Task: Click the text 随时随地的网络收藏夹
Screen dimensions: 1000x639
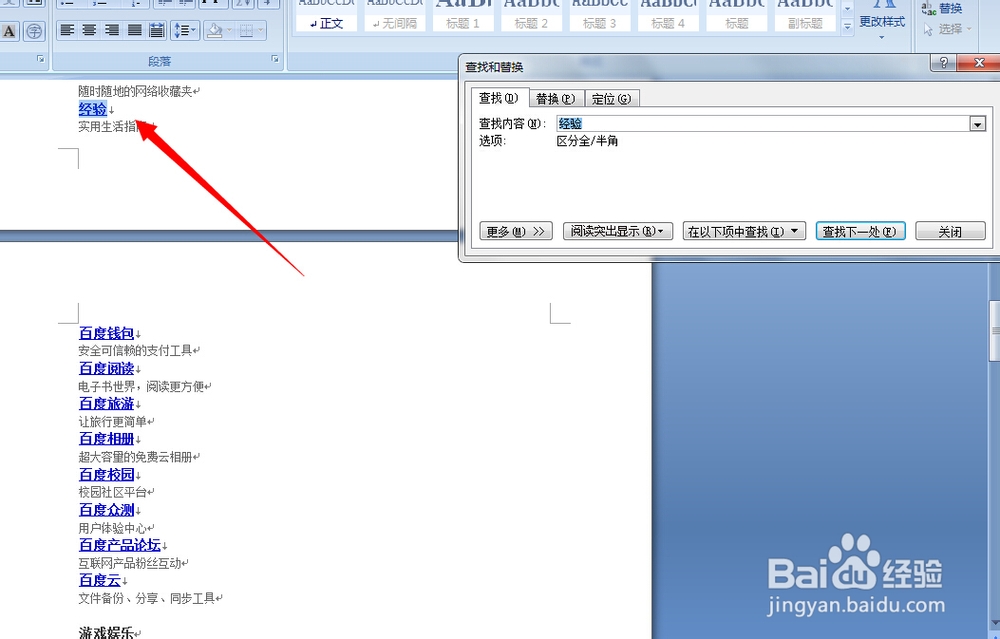Action: coord(135,91)
